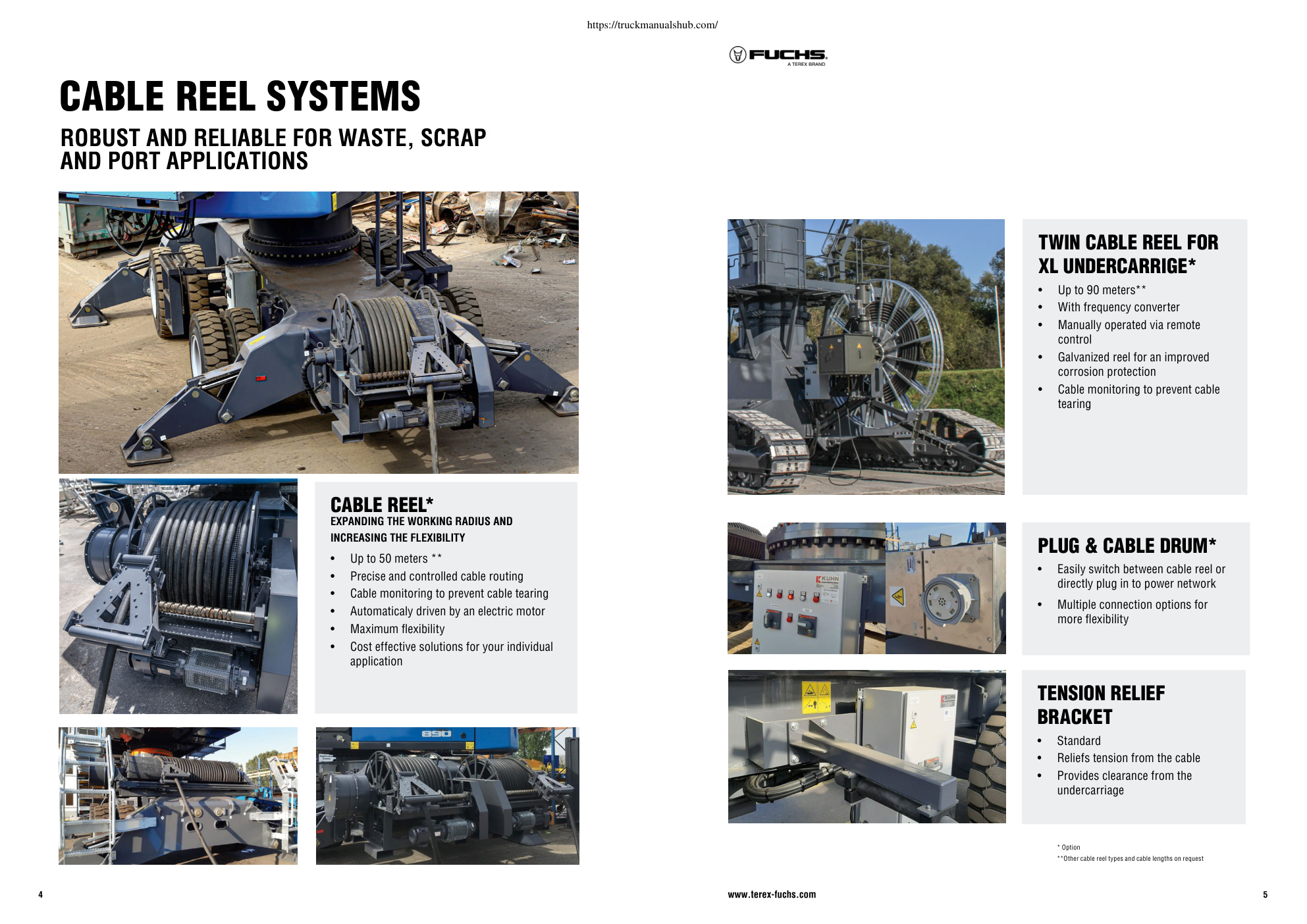The image size is (1307, 924).
Task: Select the "ROBUST AND RELIABLE FOR WASTE, SCRAP" subheading
Action: tap(273, 138)
